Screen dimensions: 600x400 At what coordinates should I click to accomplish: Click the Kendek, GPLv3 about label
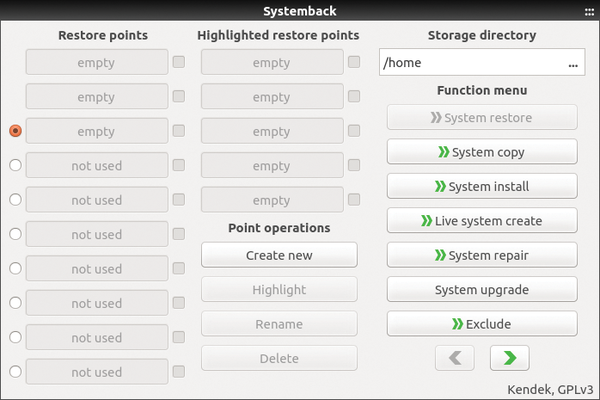[x=550, y=390]
